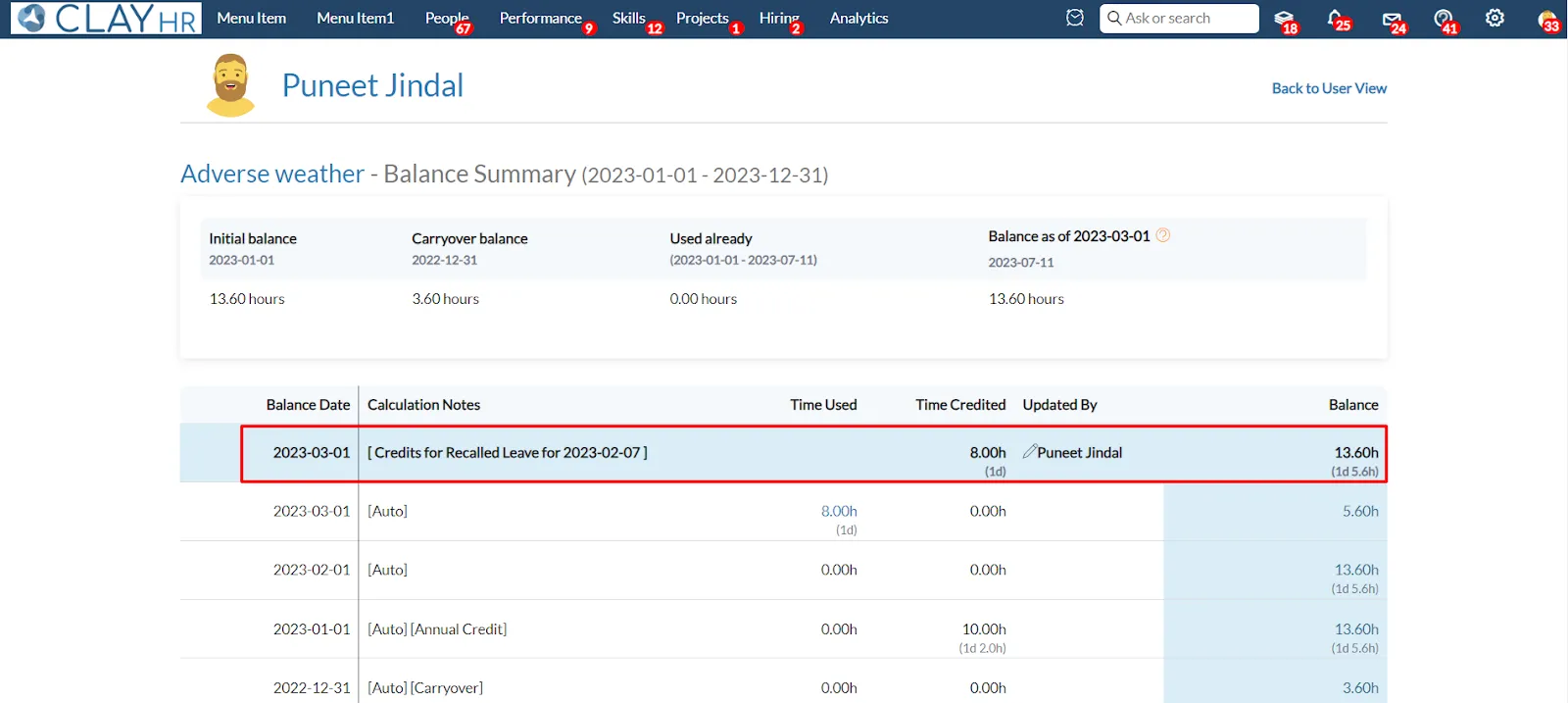Click Back to User View link
Viewport: 1568px width, 703px height.
pos(1329,88)
